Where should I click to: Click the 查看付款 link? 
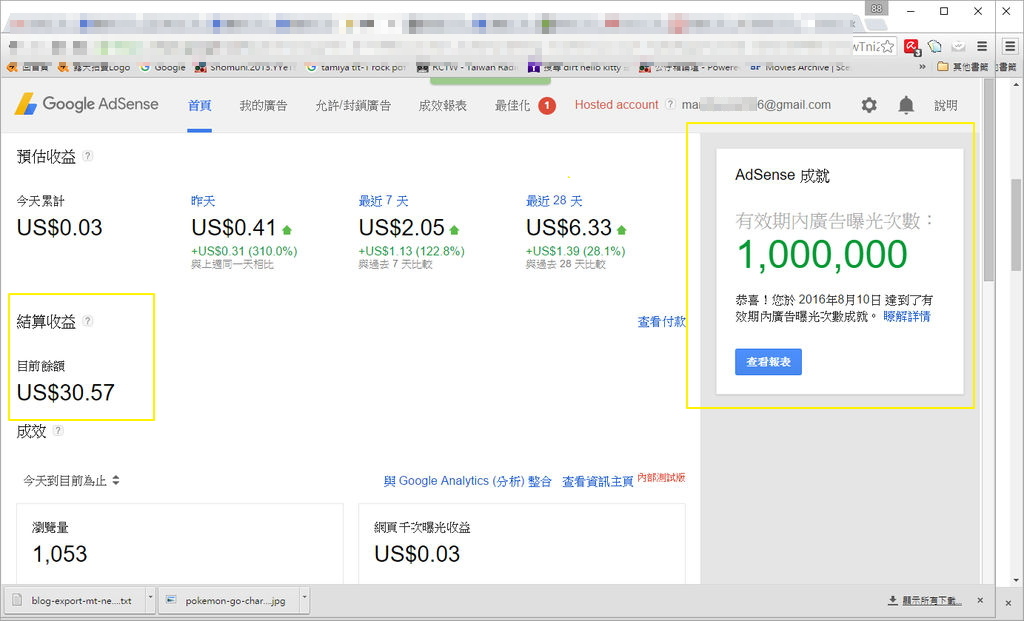[661, 321]
